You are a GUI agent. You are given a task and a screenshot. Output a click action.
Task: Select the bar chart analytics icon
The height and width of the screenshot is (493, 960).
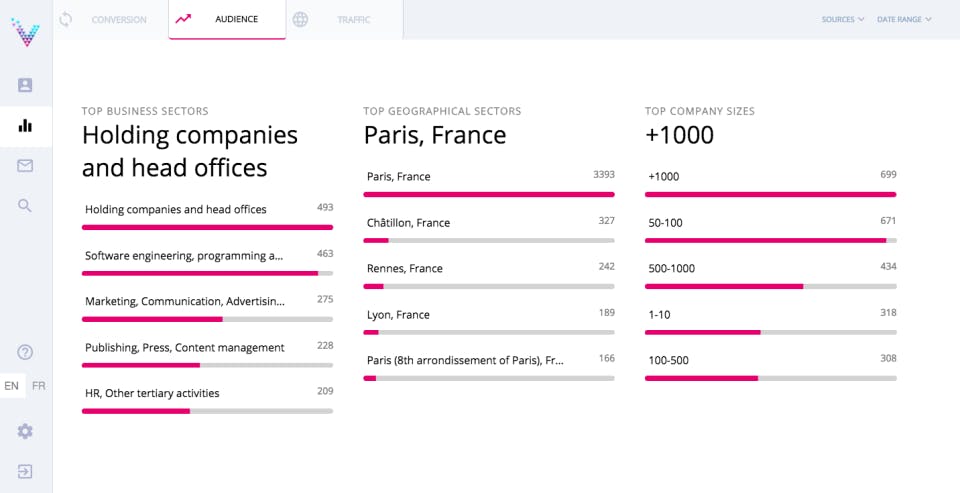coord(25,125)
